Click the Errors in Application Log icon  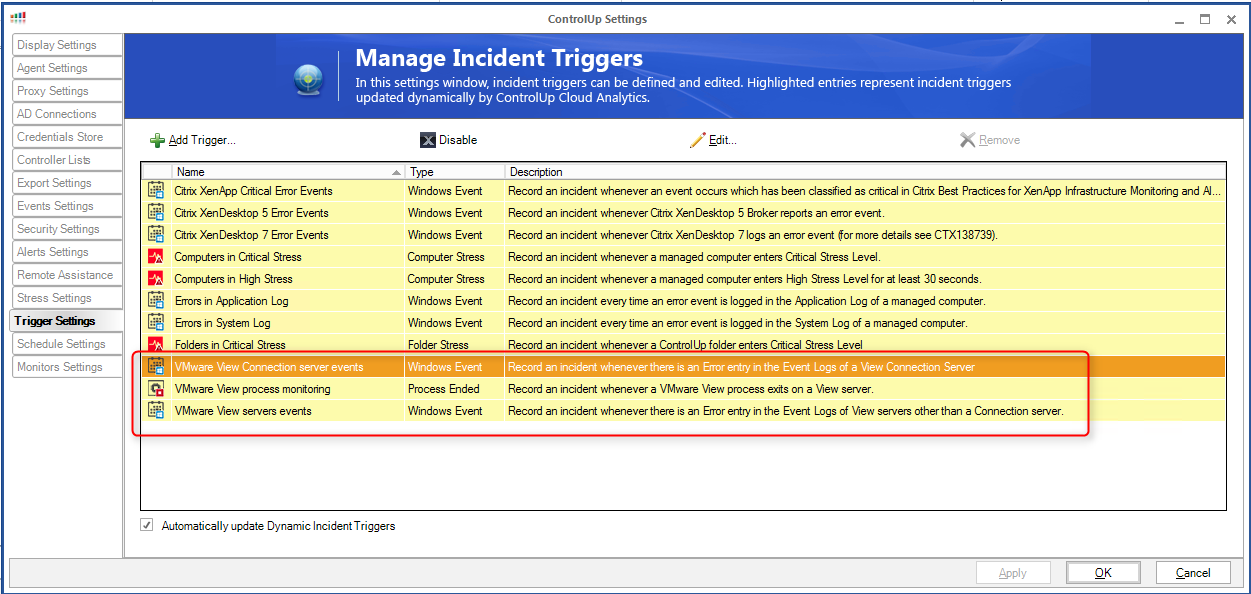tap(156, 300)
